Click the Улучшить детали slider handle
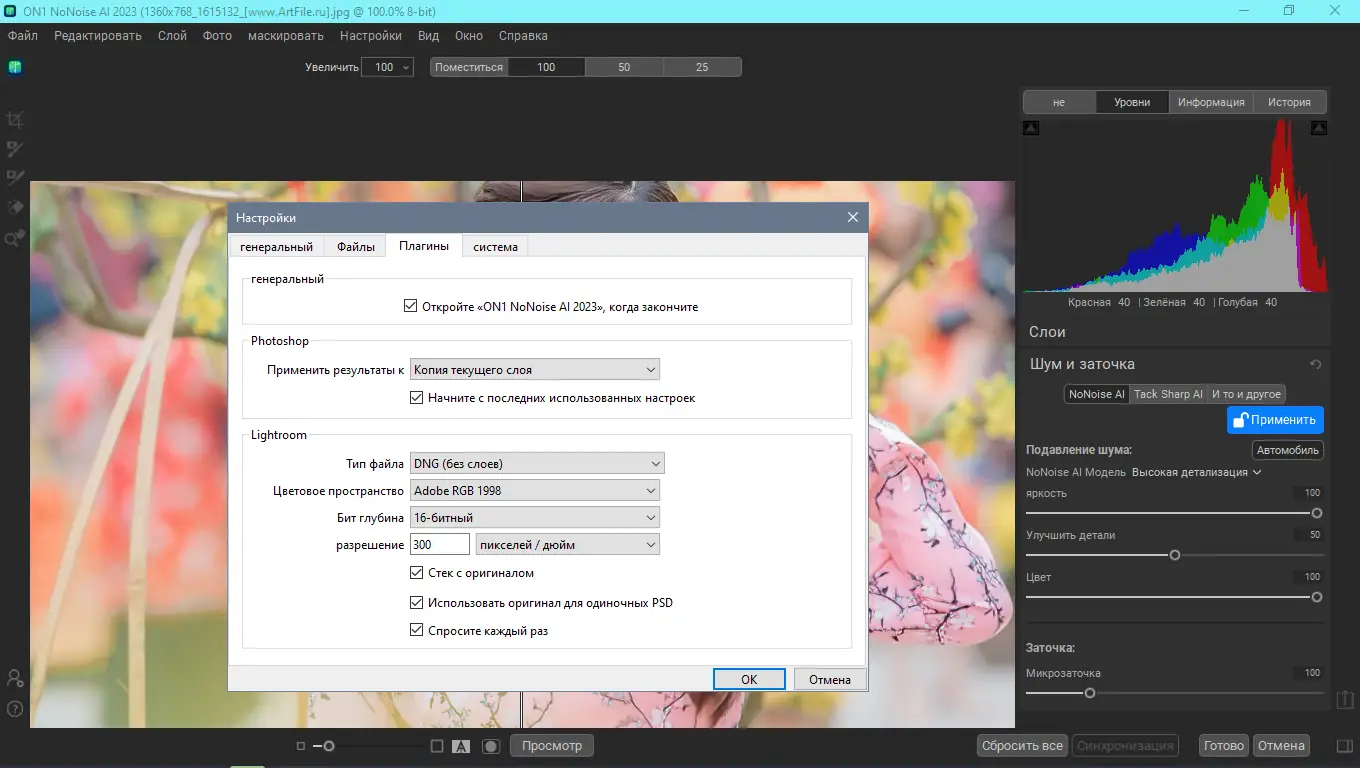Screen dimensions: 1360x768 click(1175, 555)
